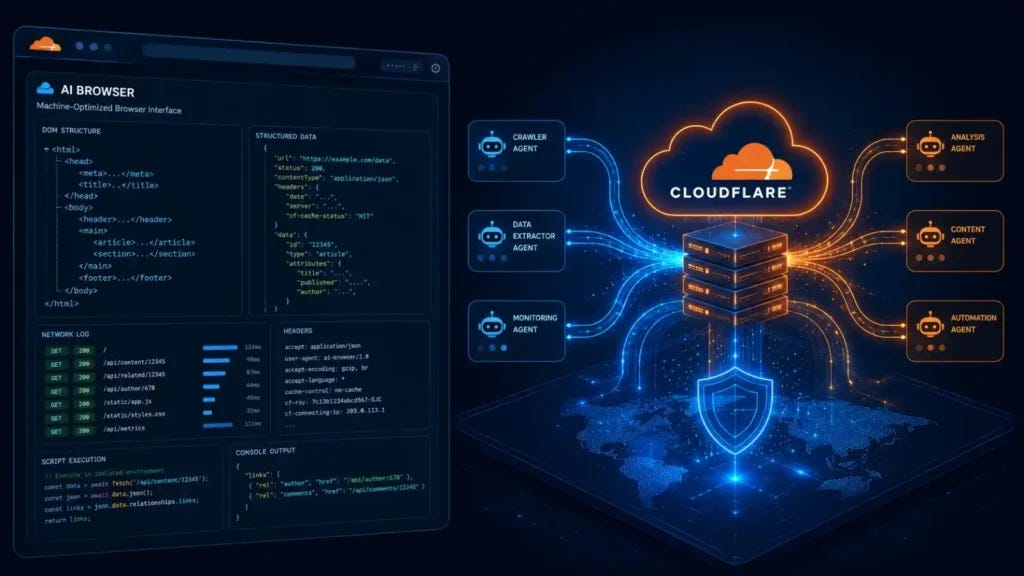Select the Monitoring Agent robot icon

tap(492, 325)
